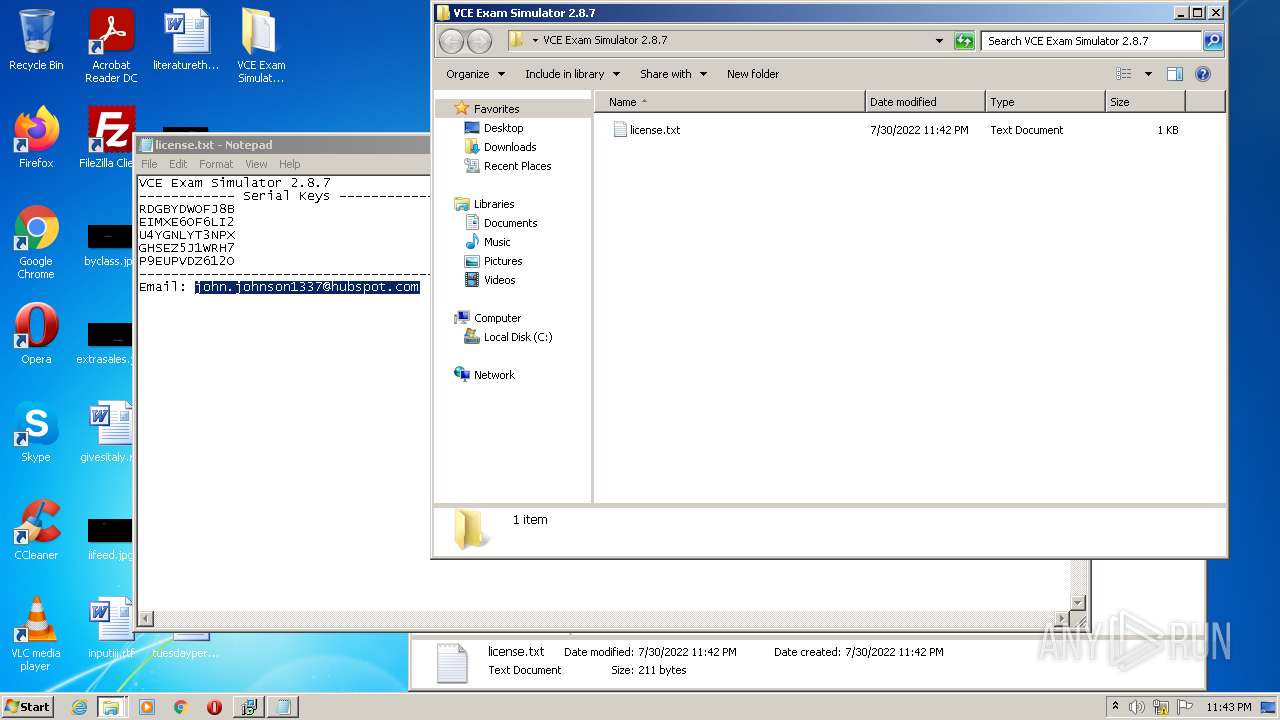Image resolution: width=1280 pixels, height=720 pixels.
Task: Click the search magnifier icon in Explorer
Action: pos(1213,41)
